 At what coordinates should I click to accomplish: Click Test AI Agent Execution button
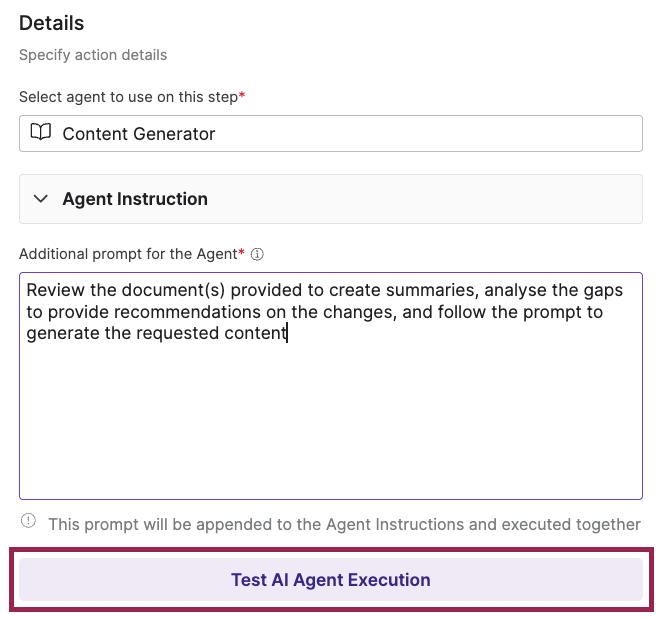(x=330, y=579)
